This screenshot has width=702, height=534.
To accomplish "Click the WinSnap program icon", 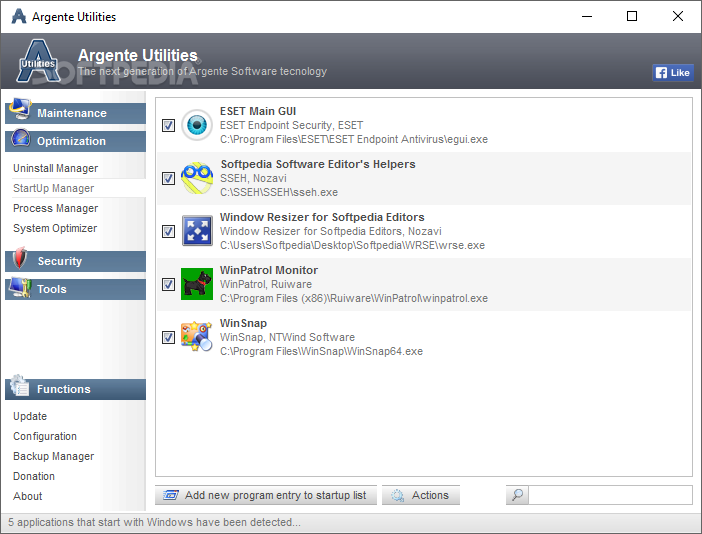I will tap(197, 336).
